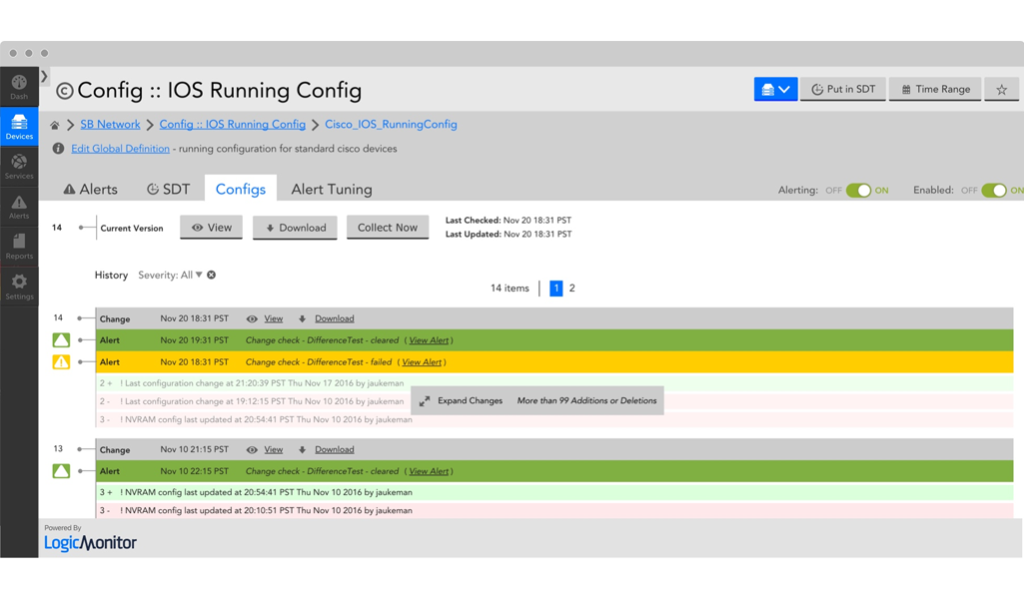This screenshot has height=599, width=1024.
Task: Open the Edit Global Definition link
Action: click(x=120, y=149)
